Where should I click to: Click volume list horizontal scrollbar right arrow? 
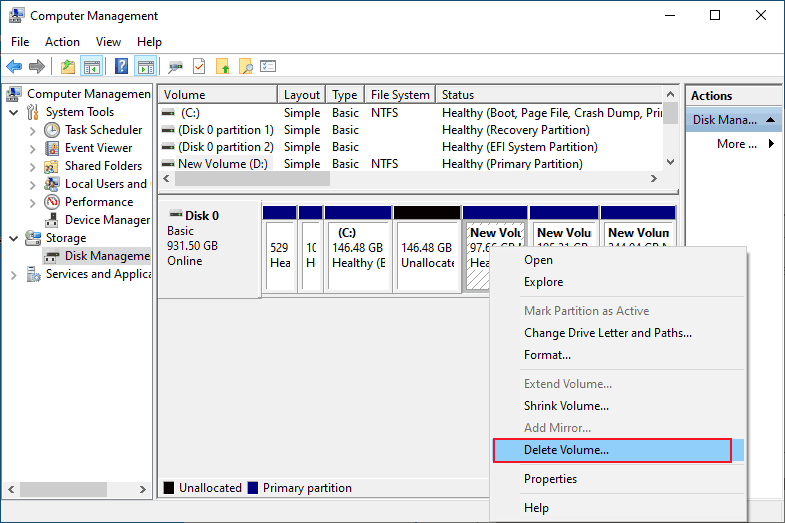tap(653, 179)
